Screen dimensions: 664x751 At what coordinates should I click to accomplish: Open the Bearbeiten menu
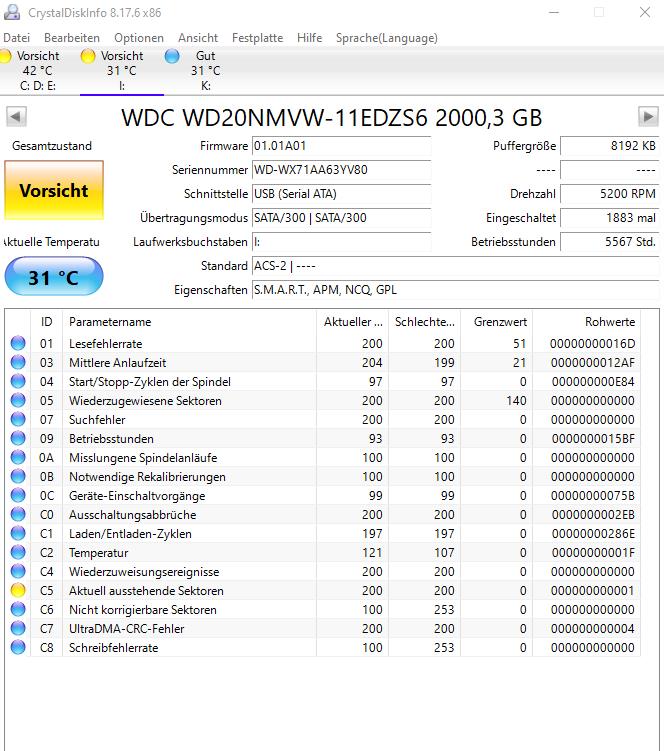click(72, 38)
